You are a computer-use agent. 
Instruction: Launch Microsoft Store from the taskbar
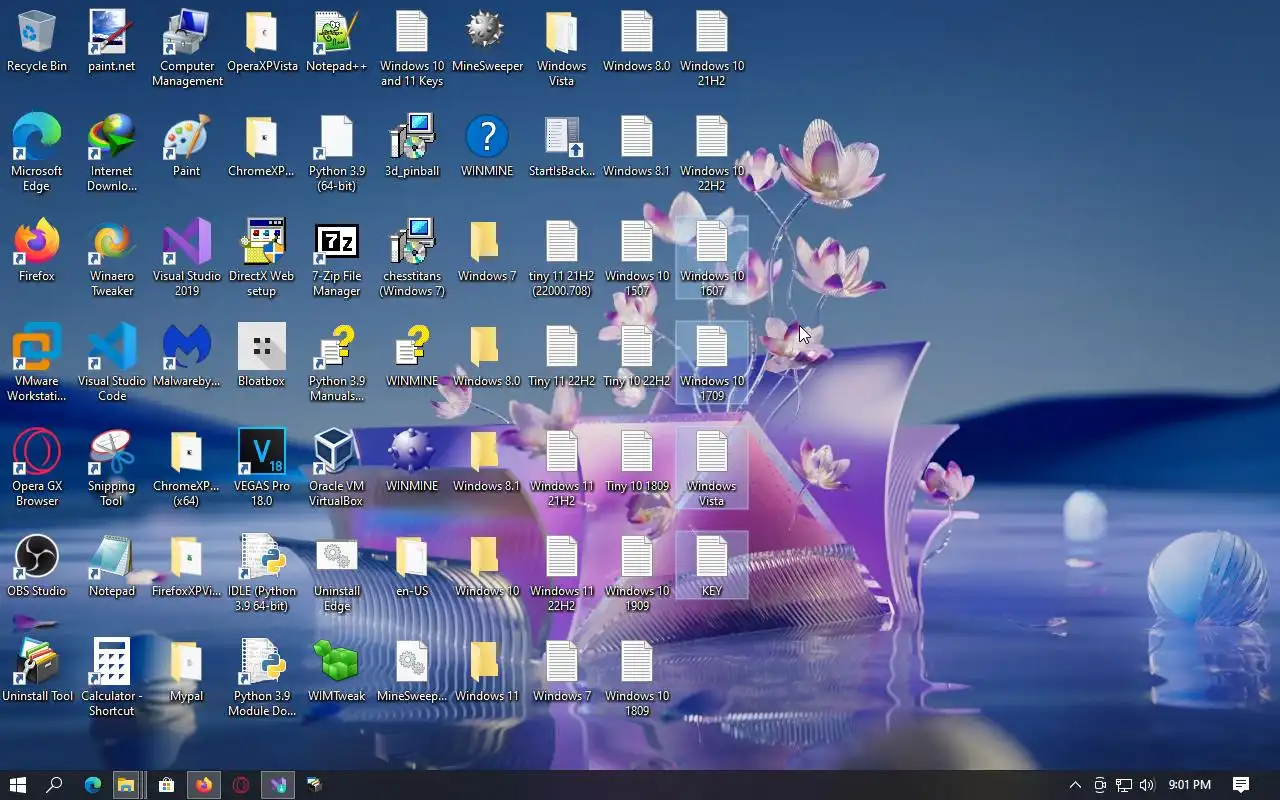pyautogui.click(x=167, y=785)
